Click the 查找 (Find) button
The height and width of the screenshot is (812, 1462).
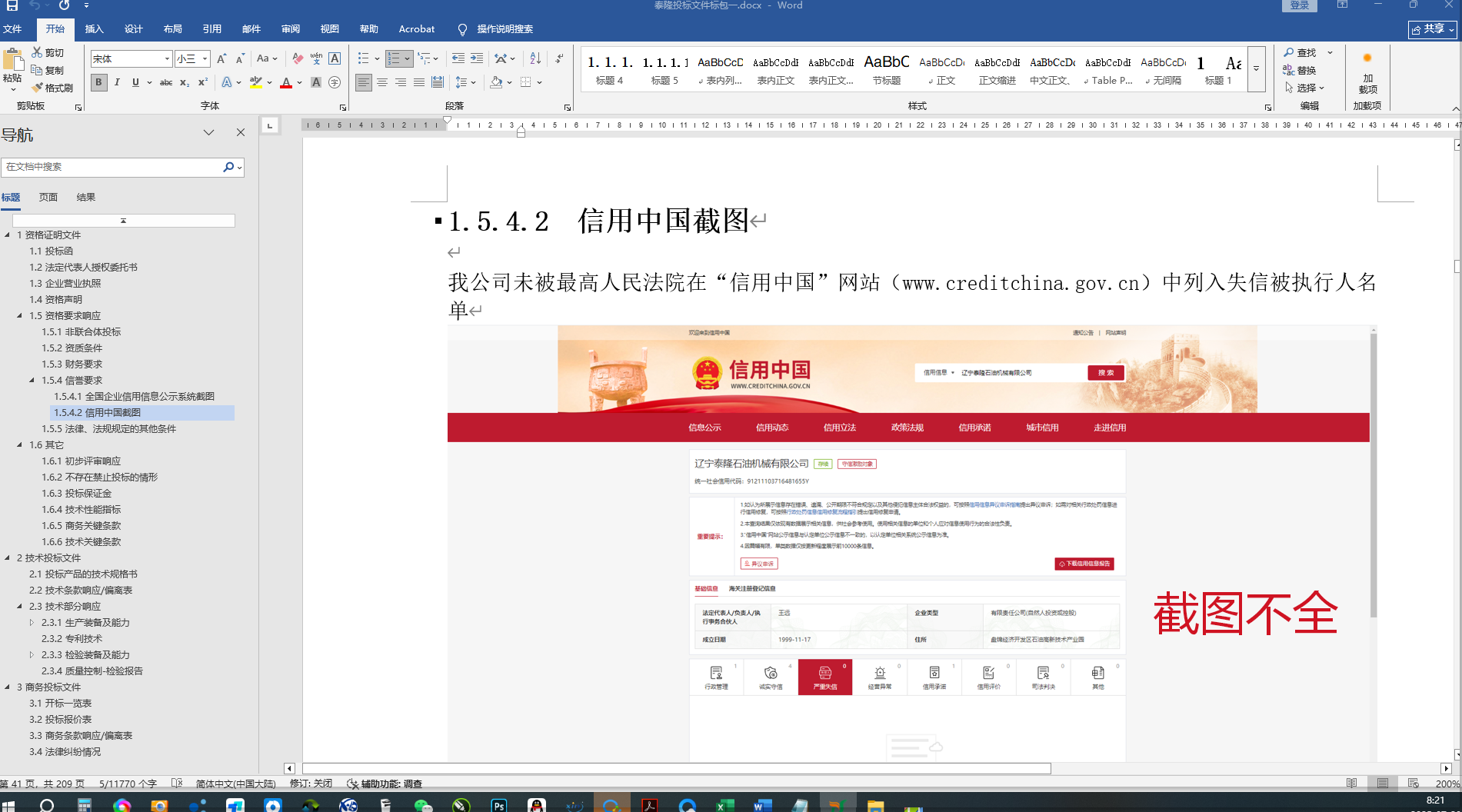(1300, 53)
